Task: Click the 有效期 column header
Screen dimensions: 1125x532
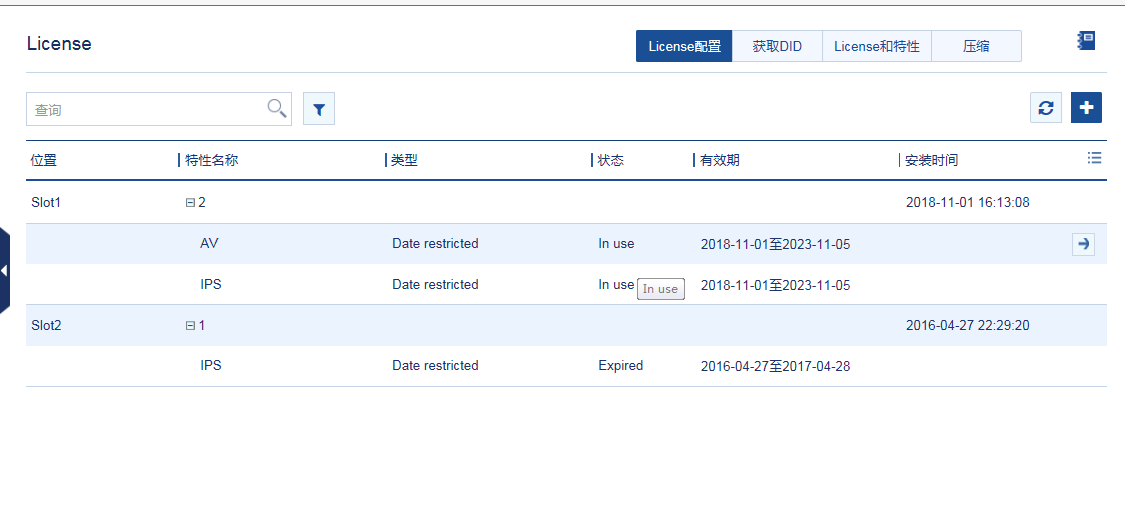Action: pyautogui.click(x=720, y=160)
